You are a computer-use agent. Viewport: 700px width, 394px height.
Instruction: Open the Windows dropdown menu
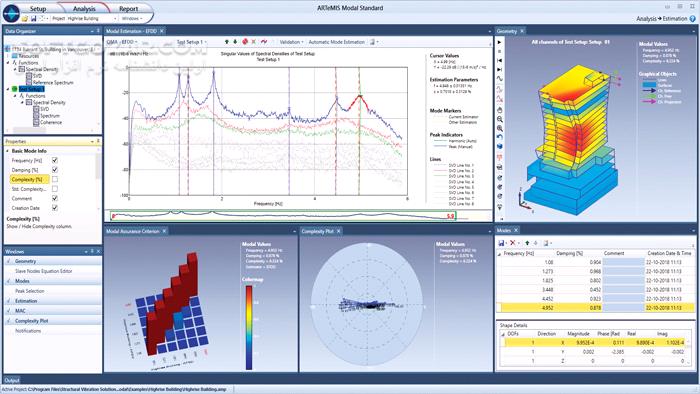(132, 19)
